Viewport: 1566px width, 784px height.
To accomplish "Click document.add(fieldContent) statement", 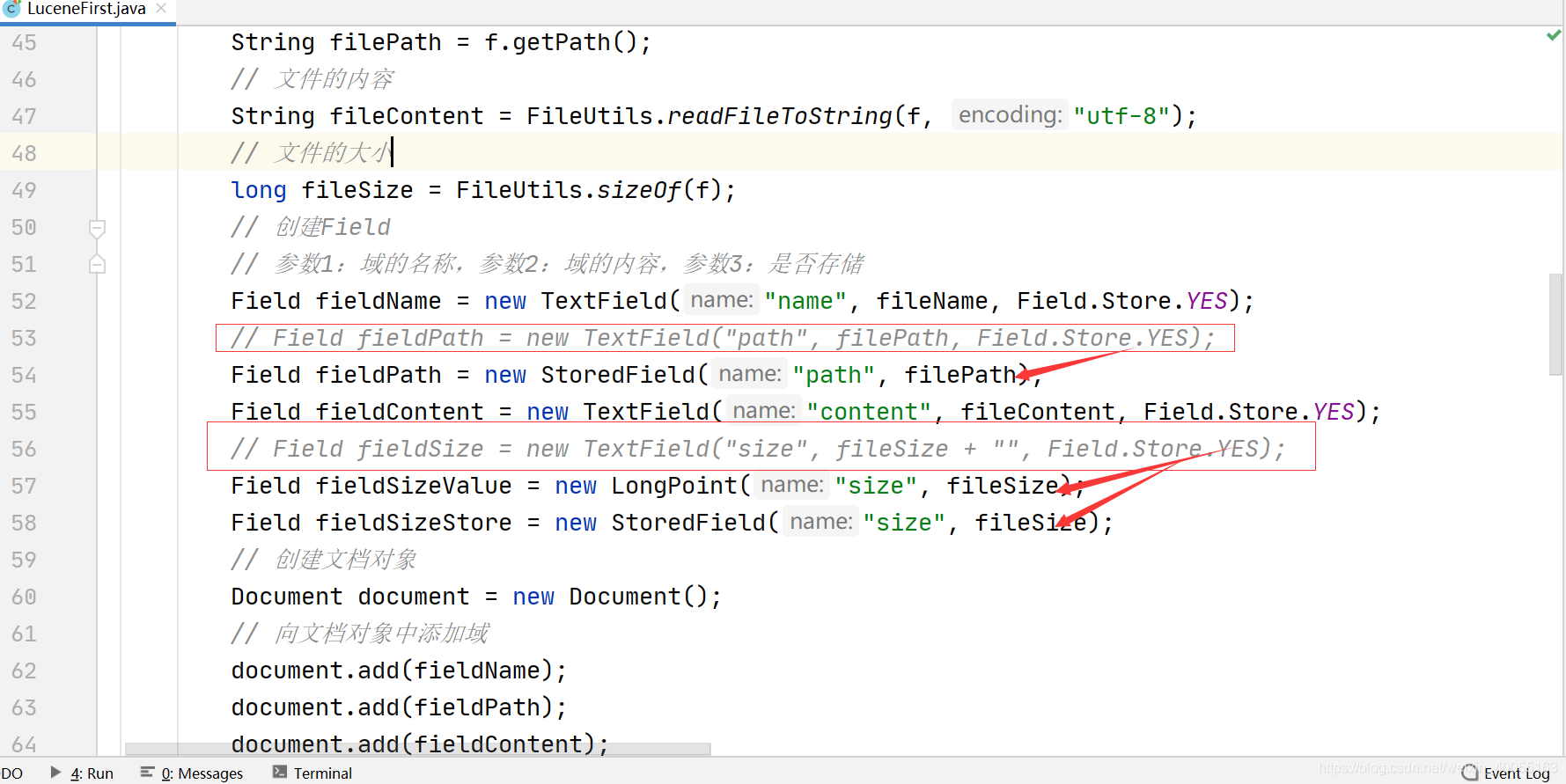I will tap(420, 744).
